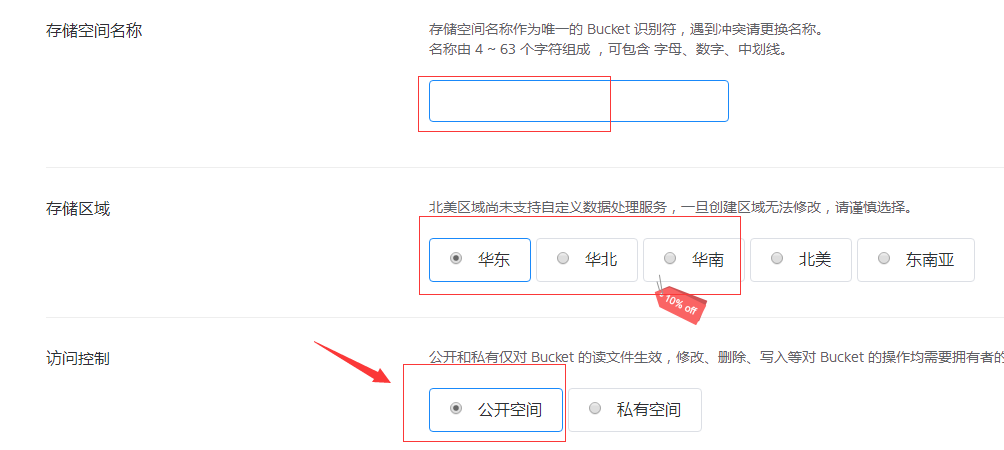Select the 华北 storage region

point(587,260)
